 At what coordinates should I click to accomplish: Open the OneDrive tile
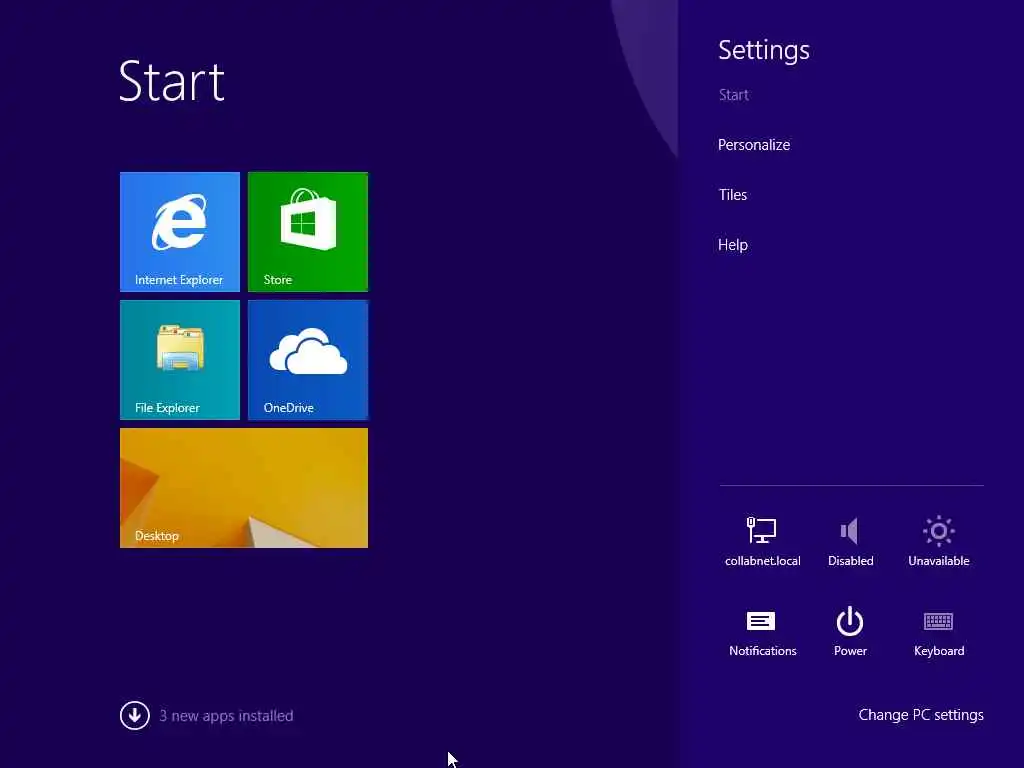pyautogui.click(x=308, y=360)
